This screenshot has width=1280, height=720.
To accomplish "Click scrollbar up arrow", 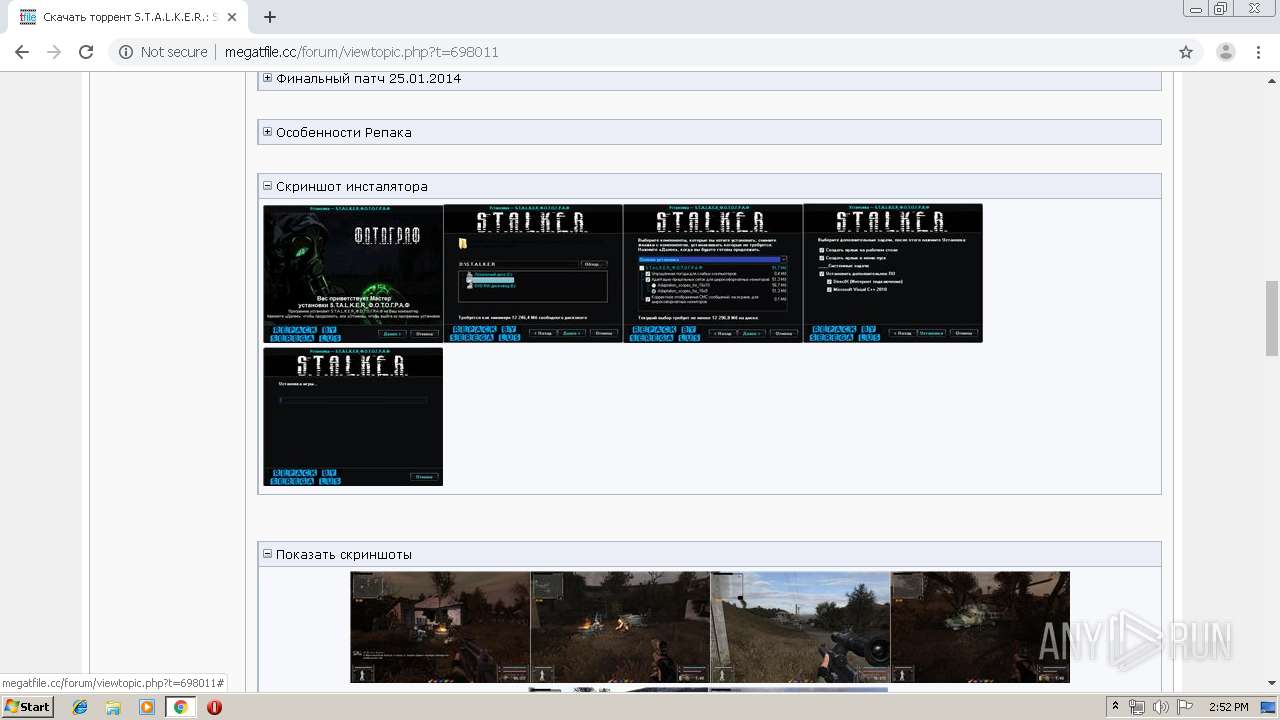I will 1272,80.
